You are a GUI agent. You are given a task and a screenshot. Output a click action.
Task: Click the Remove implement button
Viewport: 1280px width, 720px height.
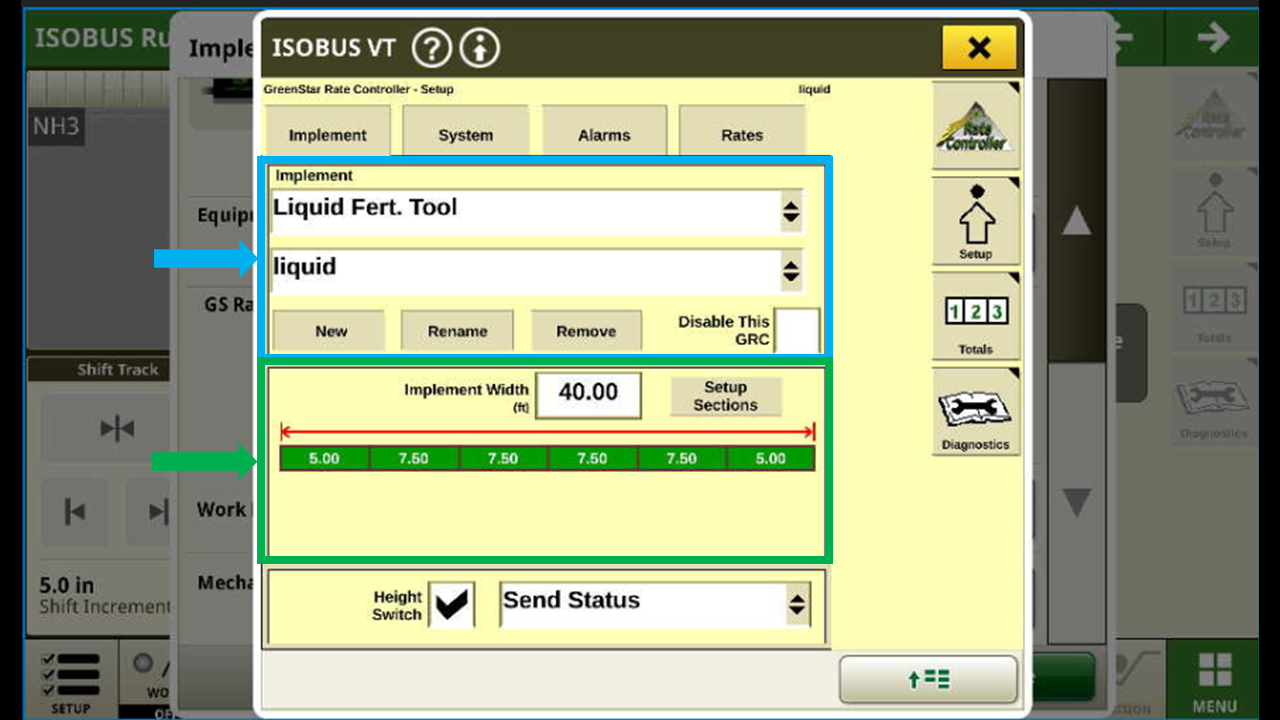[586, 331]
